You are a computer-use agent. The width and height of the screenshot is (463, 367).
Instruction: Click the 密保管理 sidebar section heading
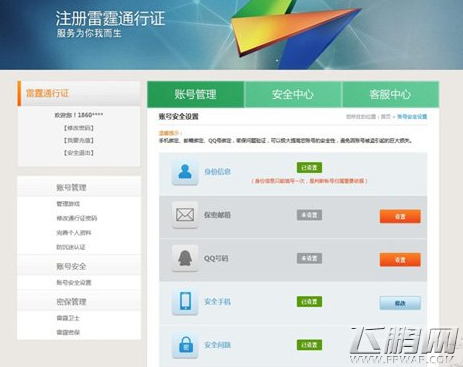click(x=71, y=302)
